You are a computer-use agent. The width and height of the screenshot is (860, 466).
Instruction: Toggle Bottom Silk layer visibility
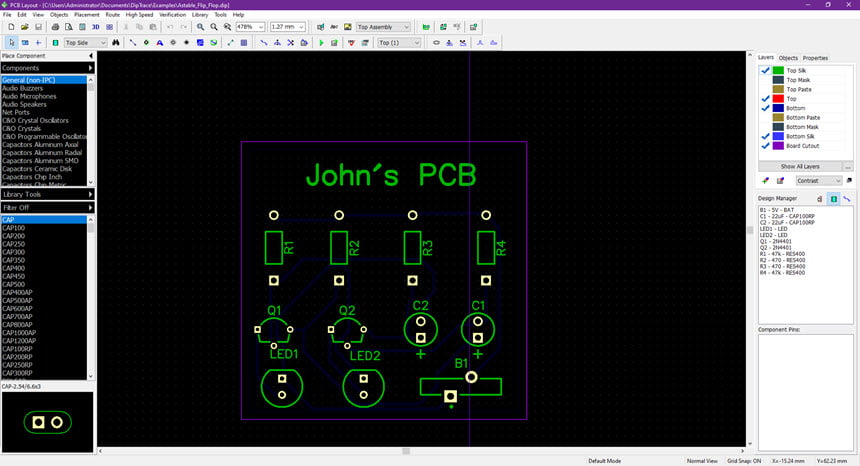tap(766, 136)
